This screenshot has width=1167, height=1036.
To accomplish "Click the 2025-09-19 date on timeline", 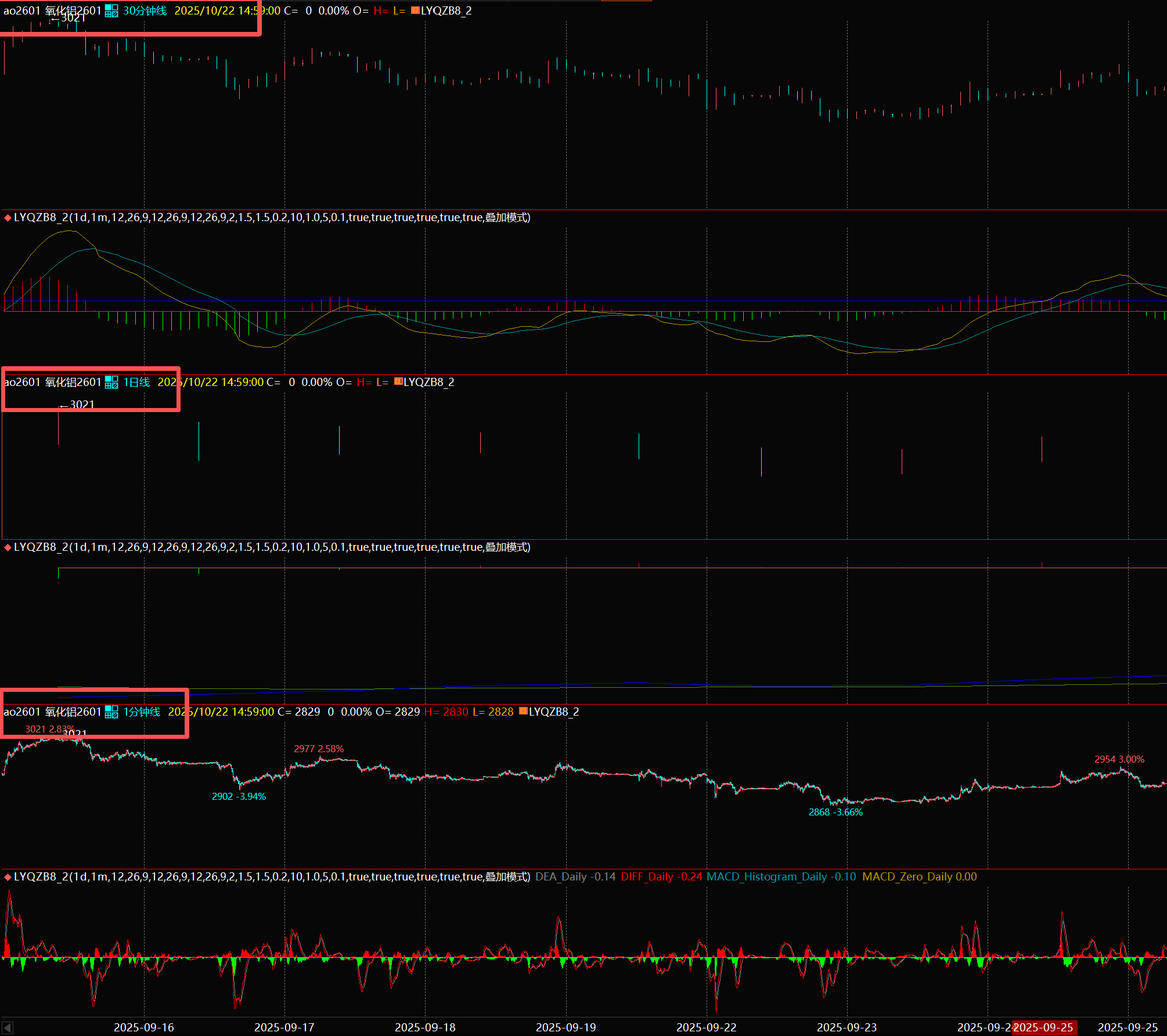I will (x=566, y=1027).
